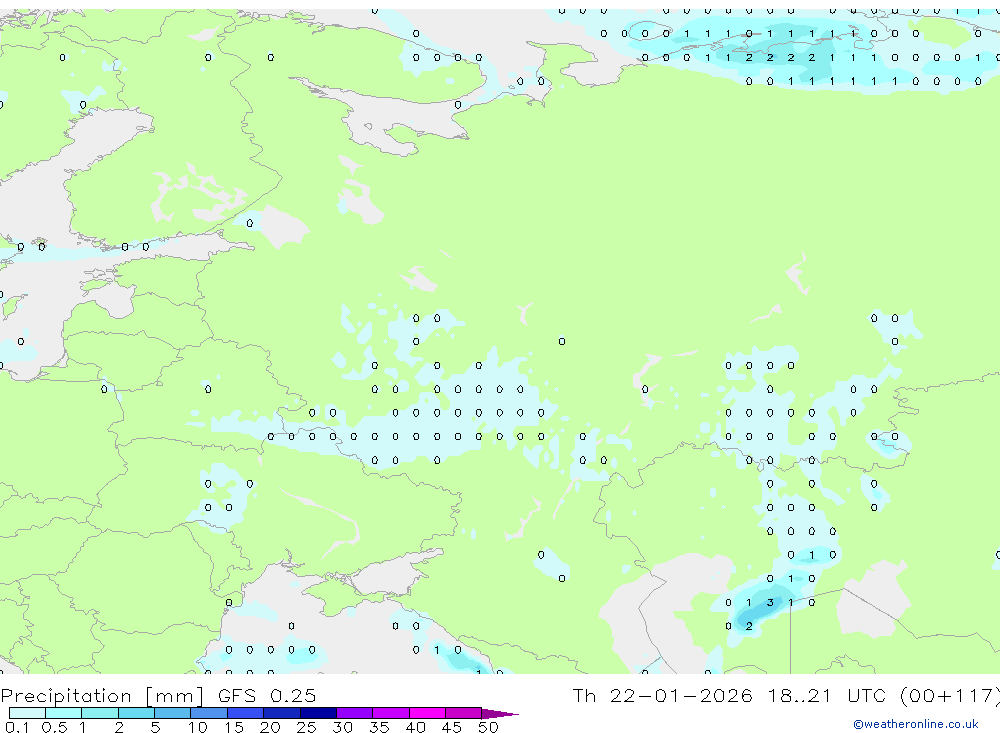Click the "25" legend scale value
This screenshot has width=1000, height=733.
(x=307, y=727)
